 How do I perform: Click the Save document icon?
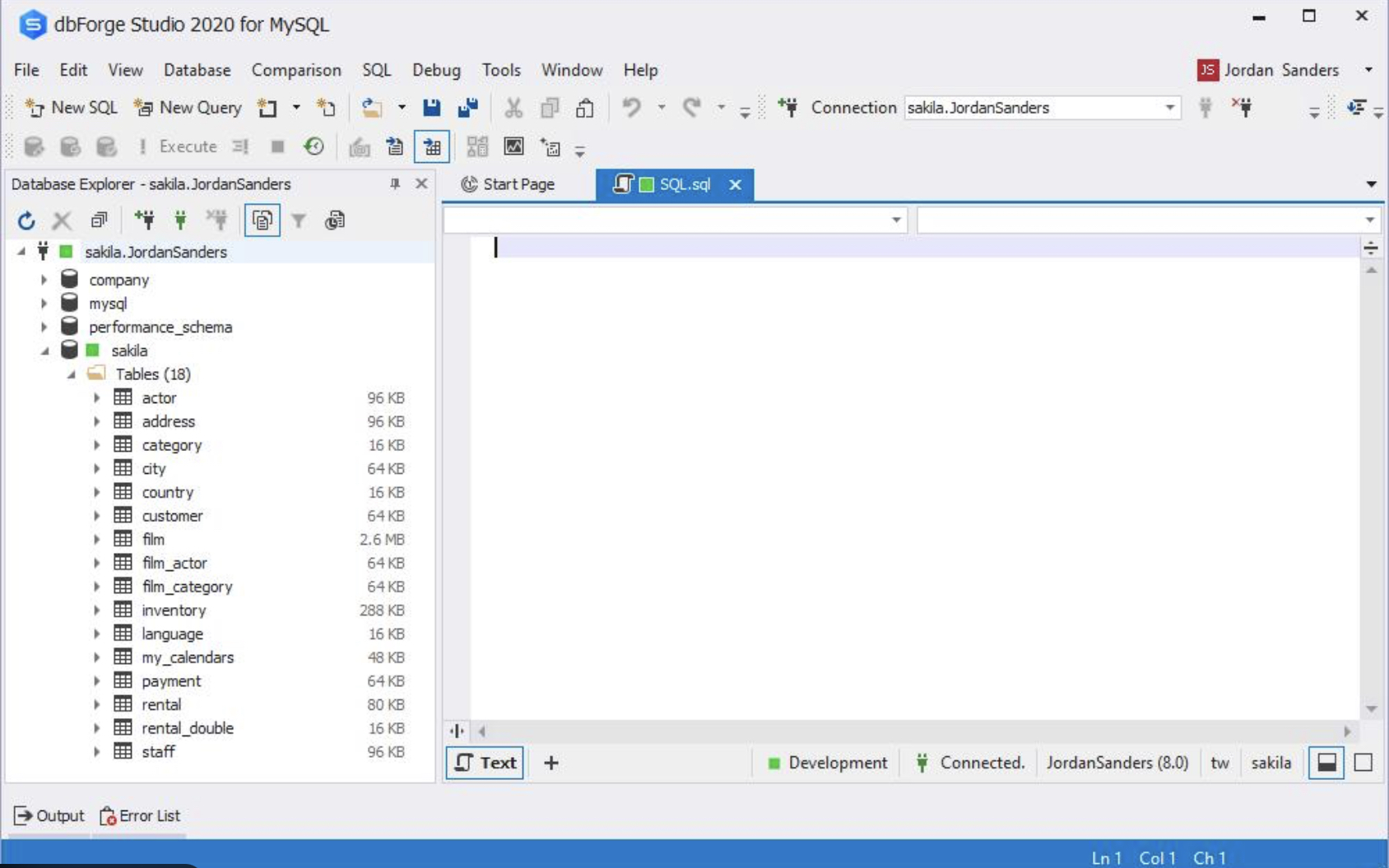433,107
